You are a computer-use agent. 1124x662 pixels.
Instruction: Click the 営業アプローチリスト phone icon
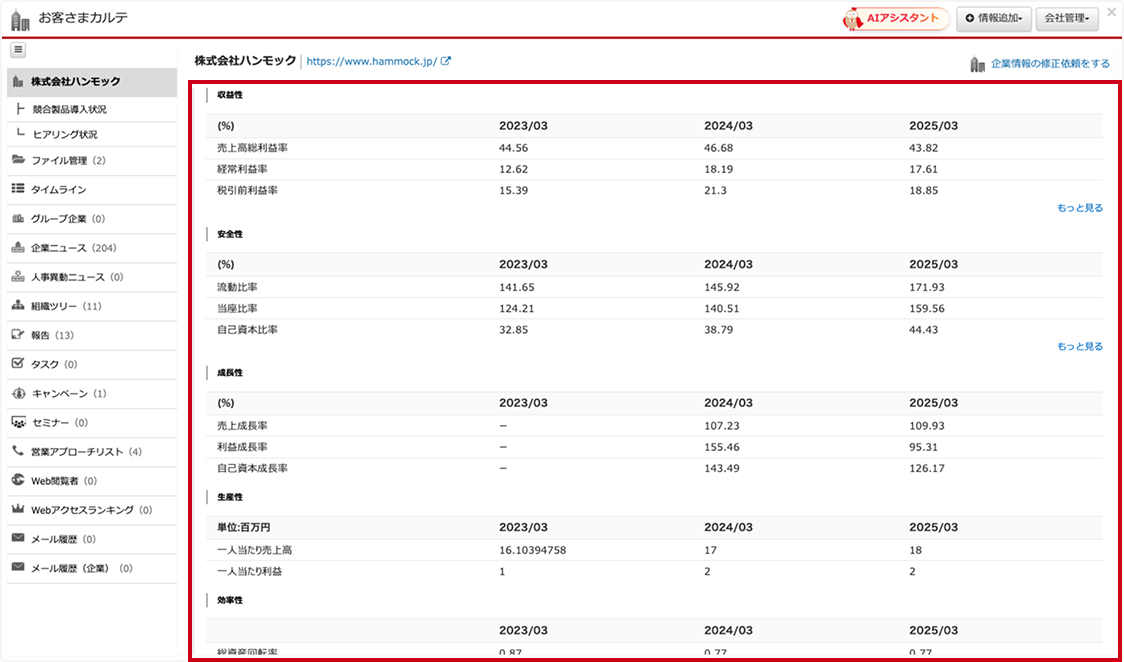(18, 452)
